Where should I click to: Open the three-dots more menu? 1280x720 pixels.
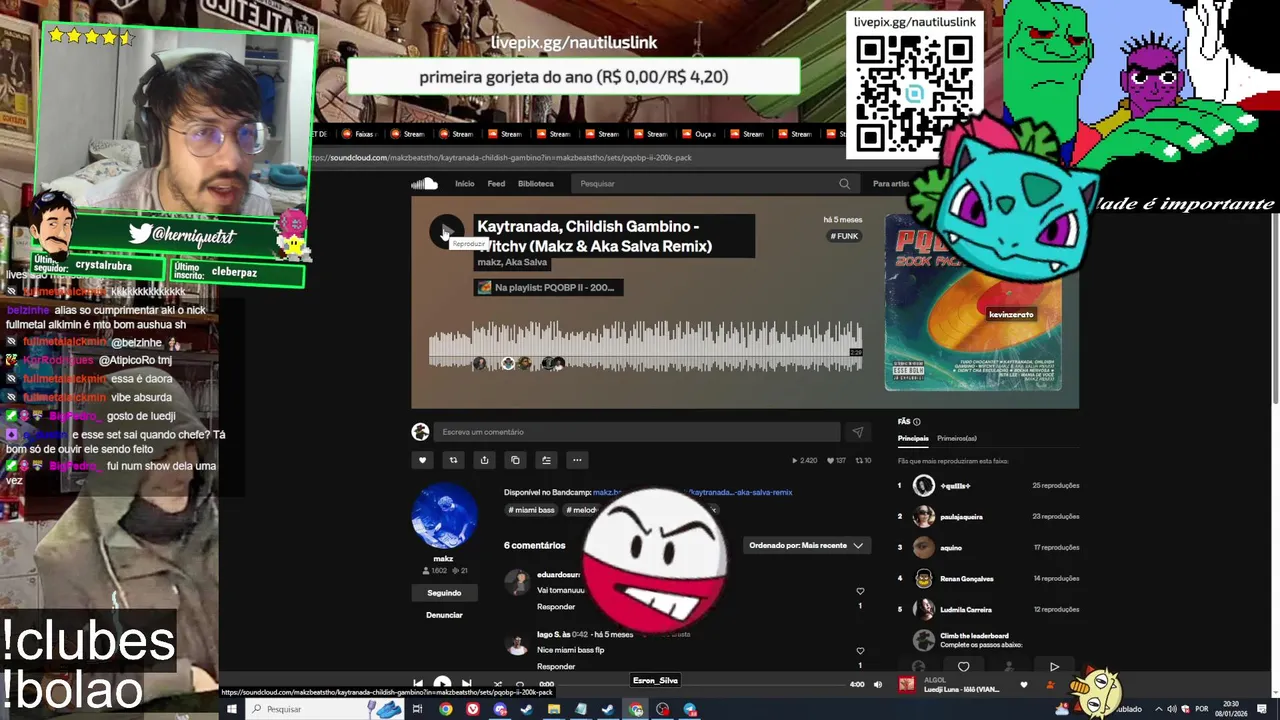tap(577, 460)
